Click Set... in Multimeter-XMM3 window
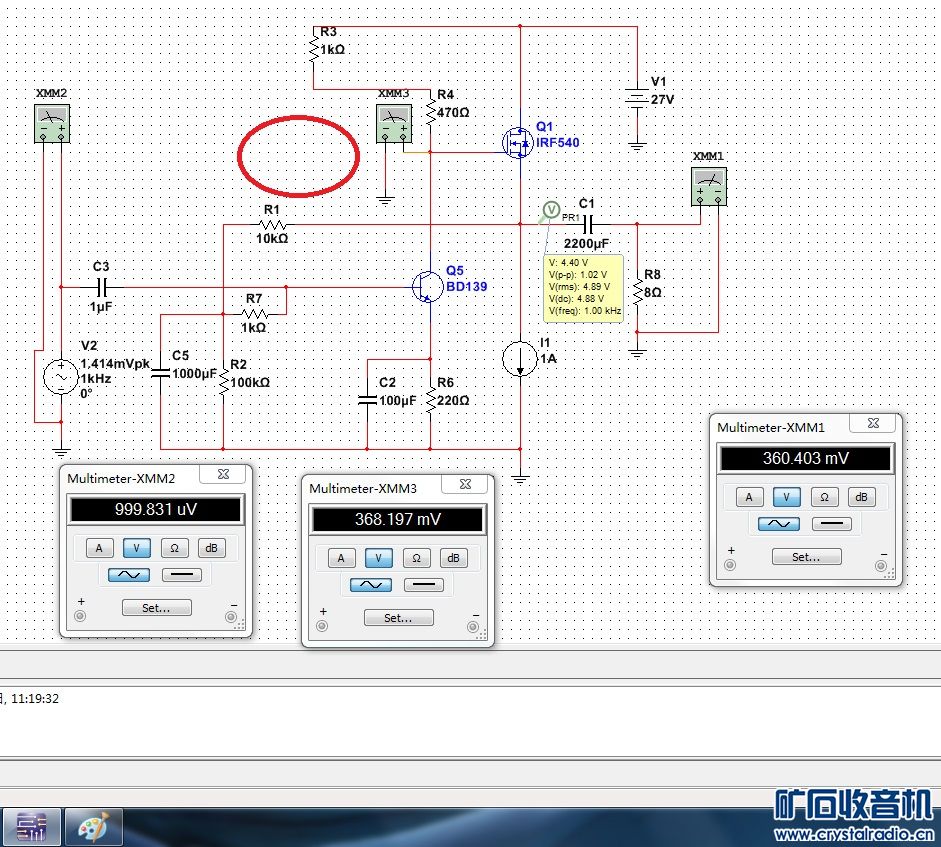 point(397,618)
